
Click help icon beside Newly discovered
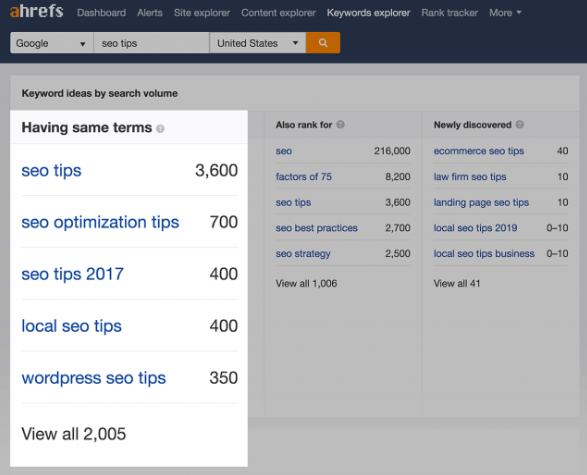coord(520,125)
